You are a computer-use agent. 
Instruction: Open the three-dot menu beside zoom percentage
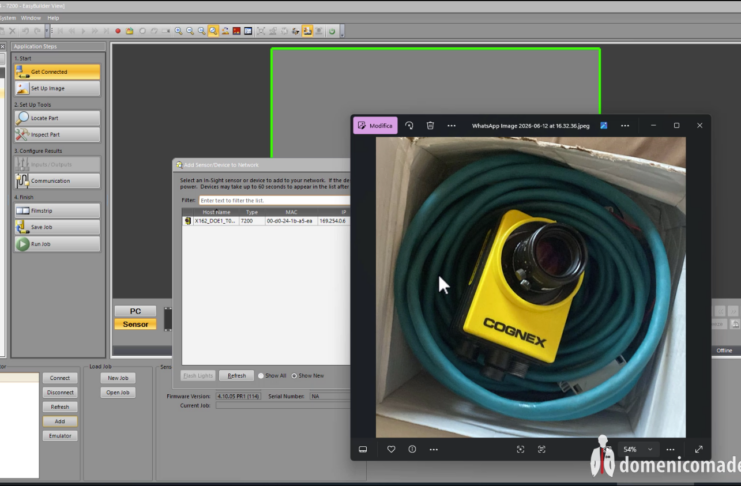(670, 449)
